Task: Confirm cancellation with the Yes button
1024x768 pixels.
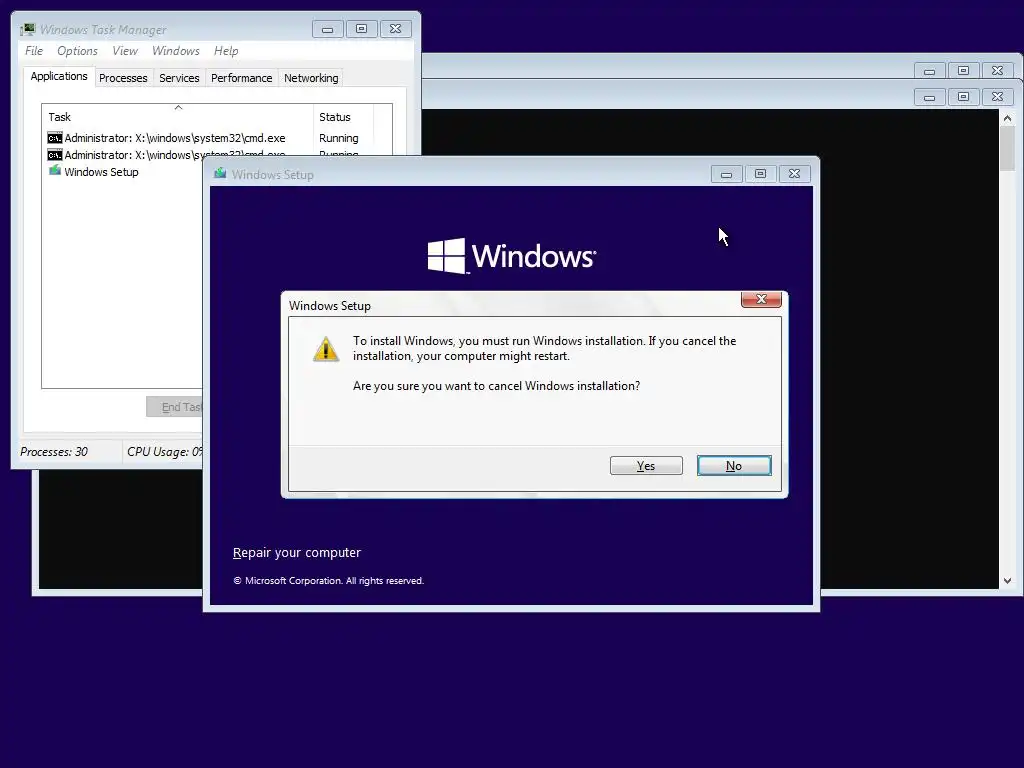Action: 646,466
